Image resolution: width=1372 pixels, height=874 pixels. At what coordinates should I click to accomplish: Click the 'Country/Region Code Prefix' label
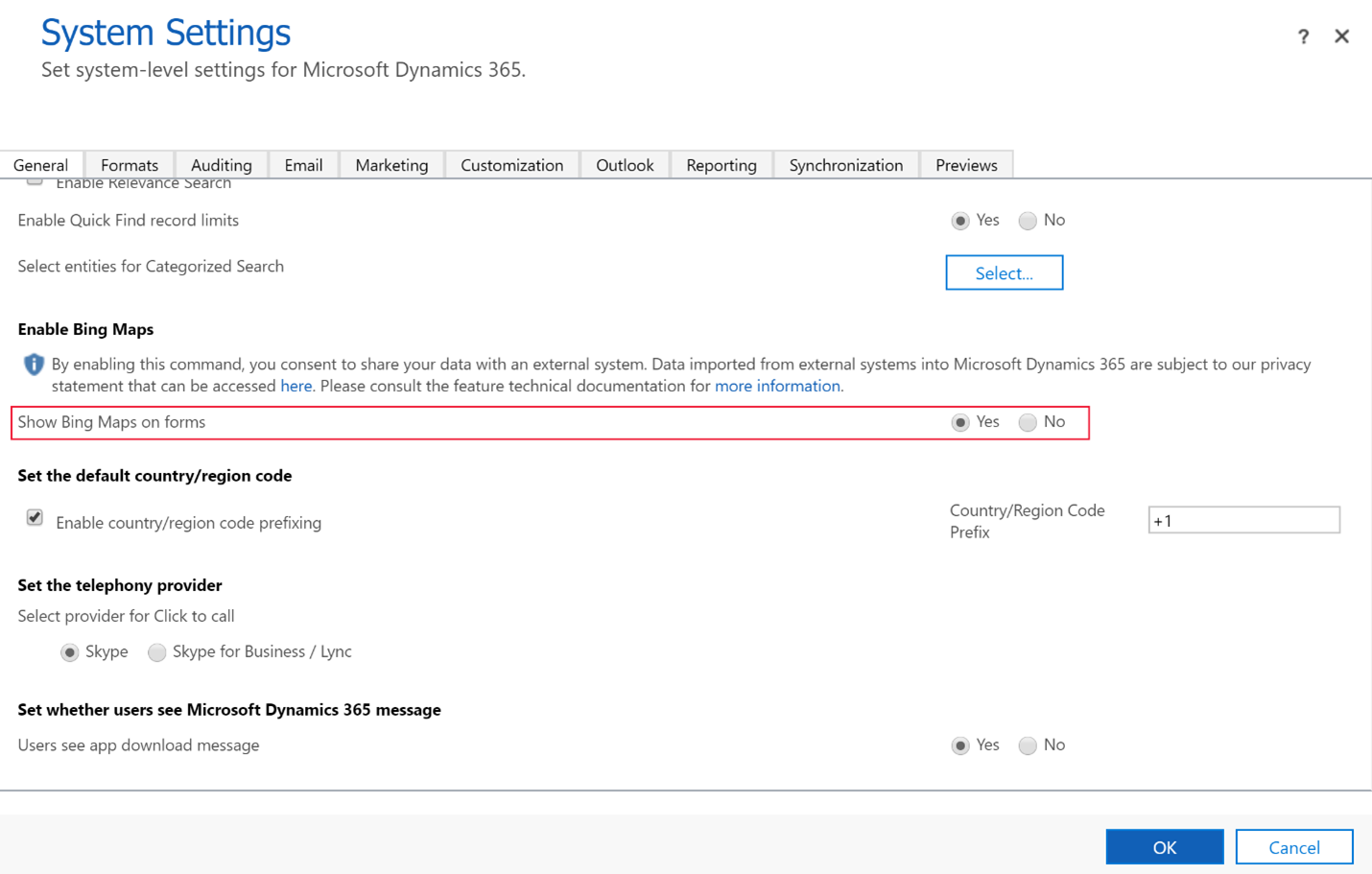[1028, 521]
